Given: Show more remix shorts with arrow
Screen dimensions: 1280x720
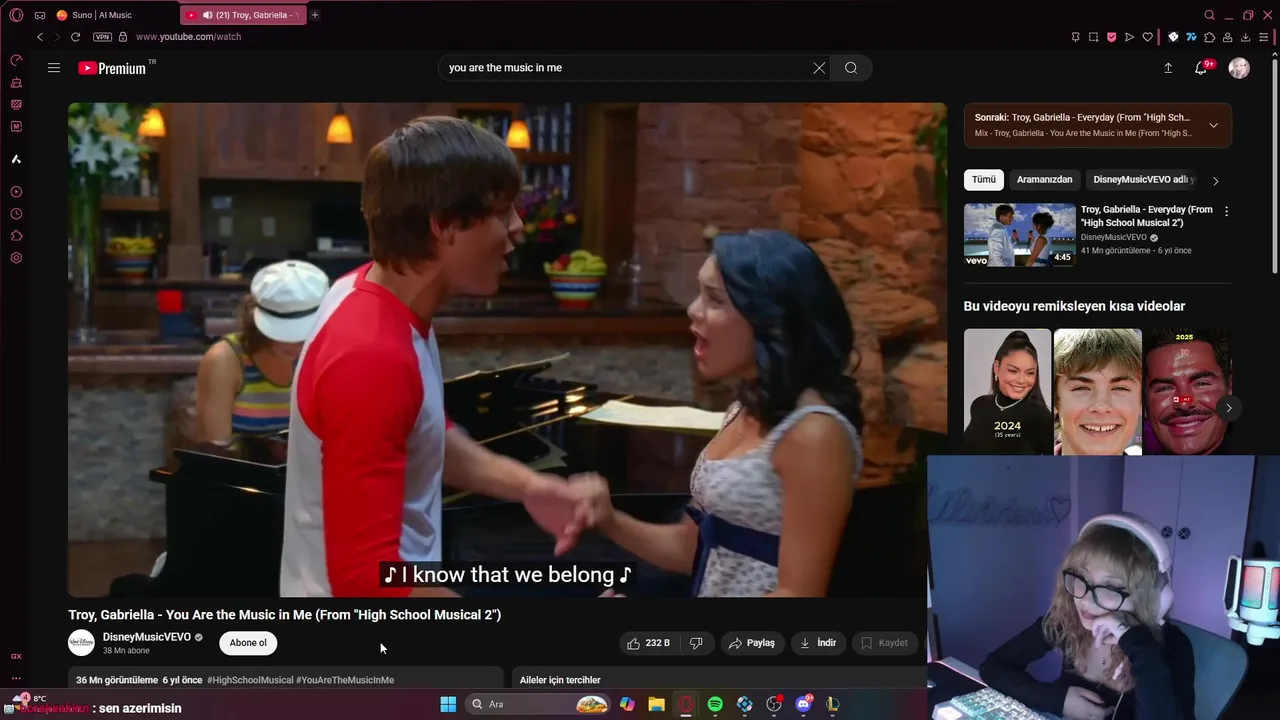Looking at the screenshot, I should [x=1228, y=408].
